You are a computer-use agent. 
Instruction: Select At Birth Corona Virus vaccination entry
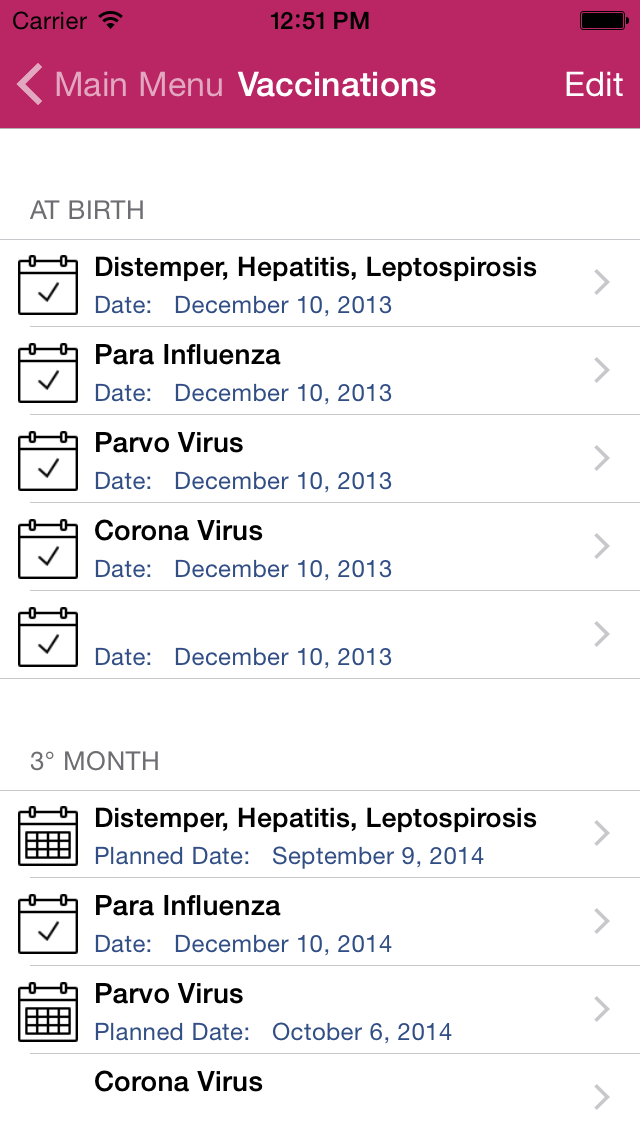[300, 548]
